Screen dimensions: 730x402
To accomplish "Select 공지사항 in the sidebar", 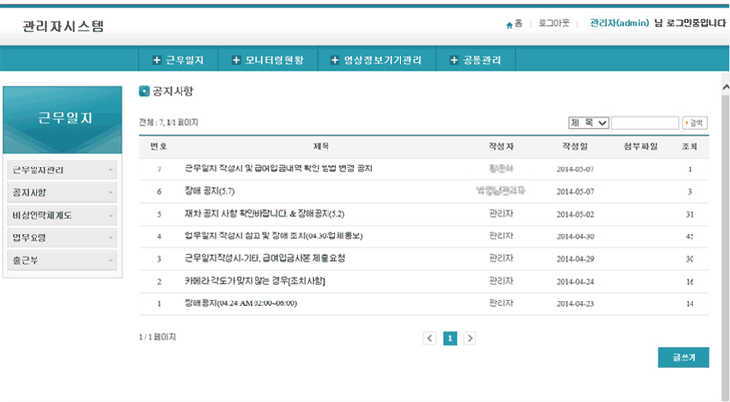I will point(62,192).
